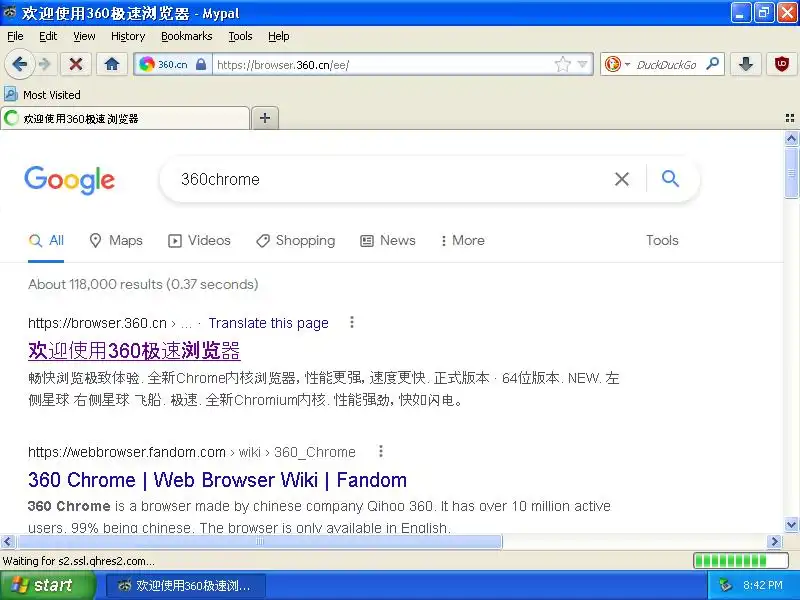
Task: Open 360 Chrome Web Browser Wiki Fandom link
Action: coord(217,480)
